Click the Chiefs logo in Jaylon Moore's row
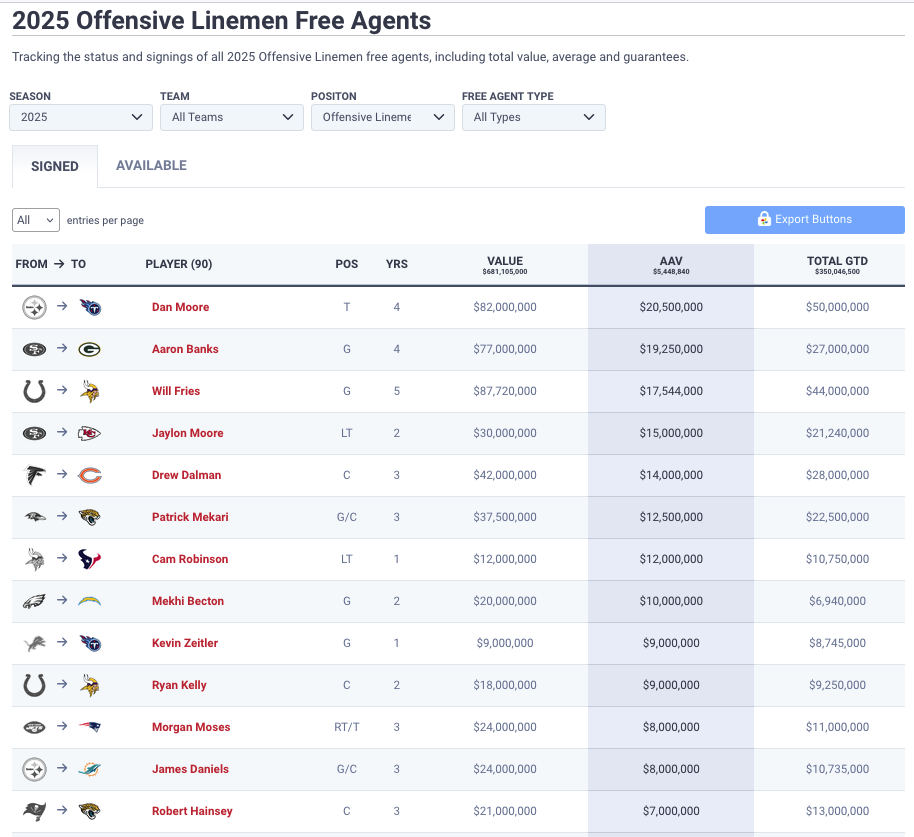Screen dimensions: 914x837 [90, 433]
